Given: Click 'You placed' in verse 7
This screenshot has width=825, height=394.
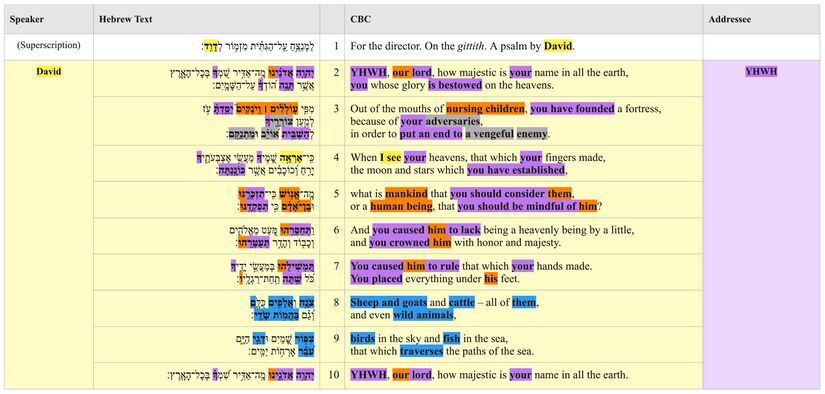Looking at the screenshot, I should point(376,279).
